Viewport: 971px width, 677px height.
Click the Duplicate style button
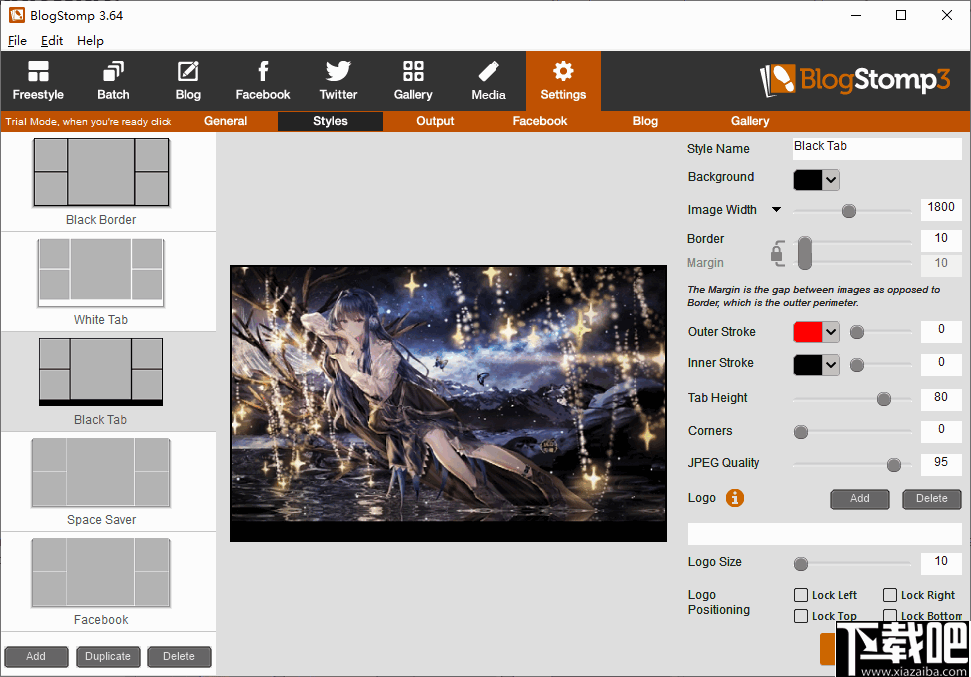point(108,657)
